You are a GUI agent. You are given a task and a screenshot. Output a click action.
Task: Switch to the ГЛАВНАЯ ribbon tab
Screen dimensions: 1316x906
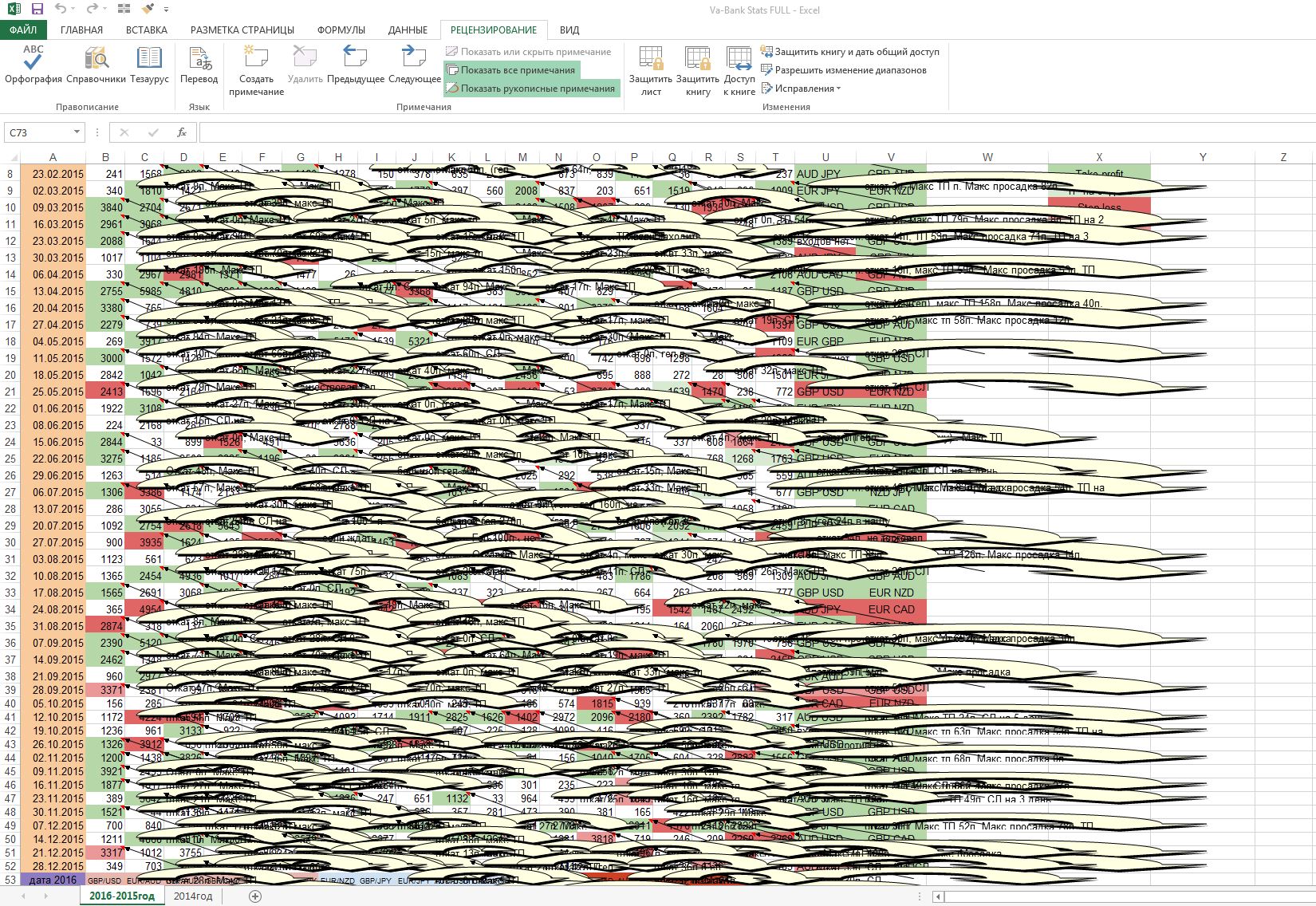click(x=81, y=30)
